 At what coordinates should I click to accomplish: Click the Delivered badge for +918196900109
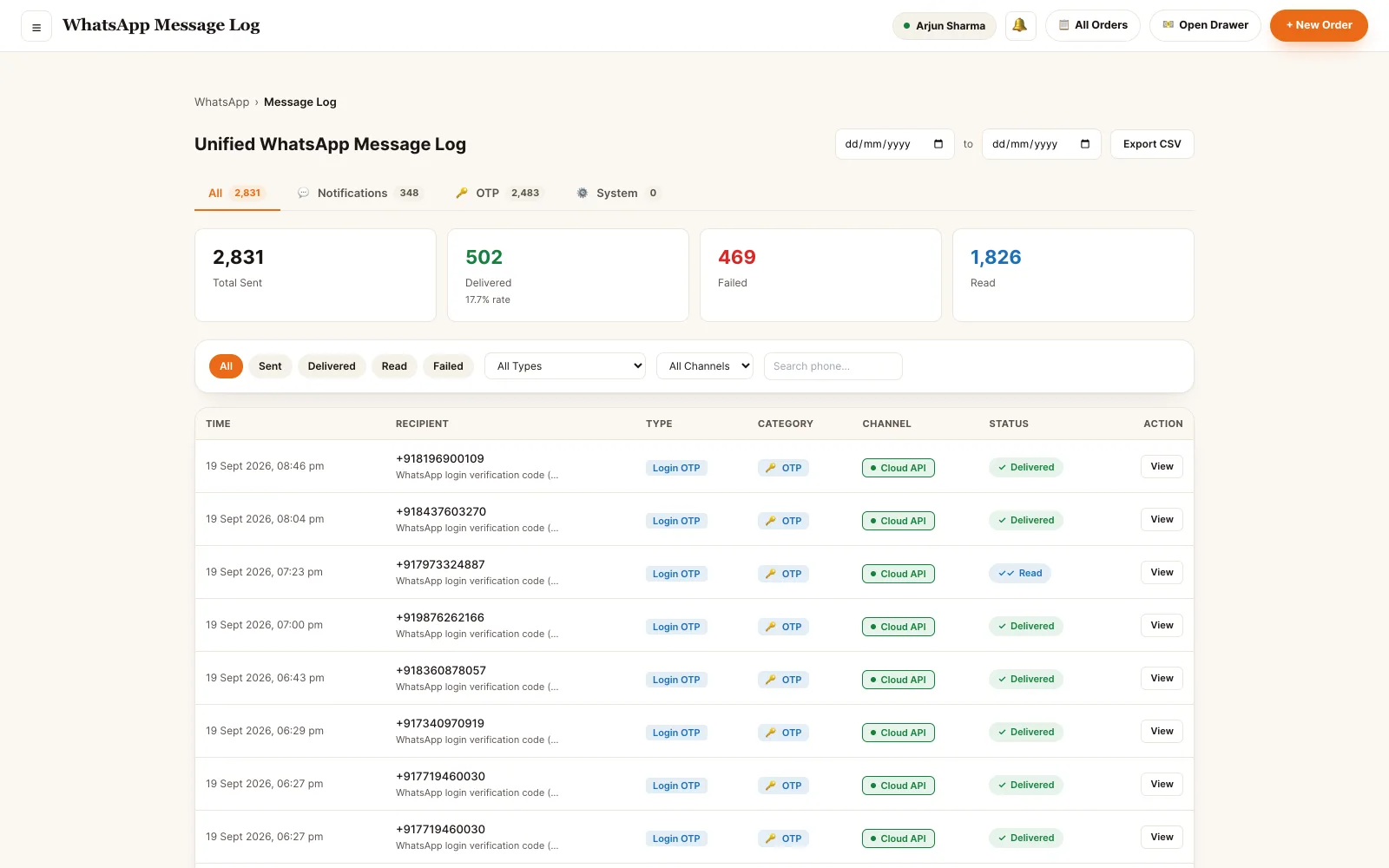click(x=1026, y=467)
